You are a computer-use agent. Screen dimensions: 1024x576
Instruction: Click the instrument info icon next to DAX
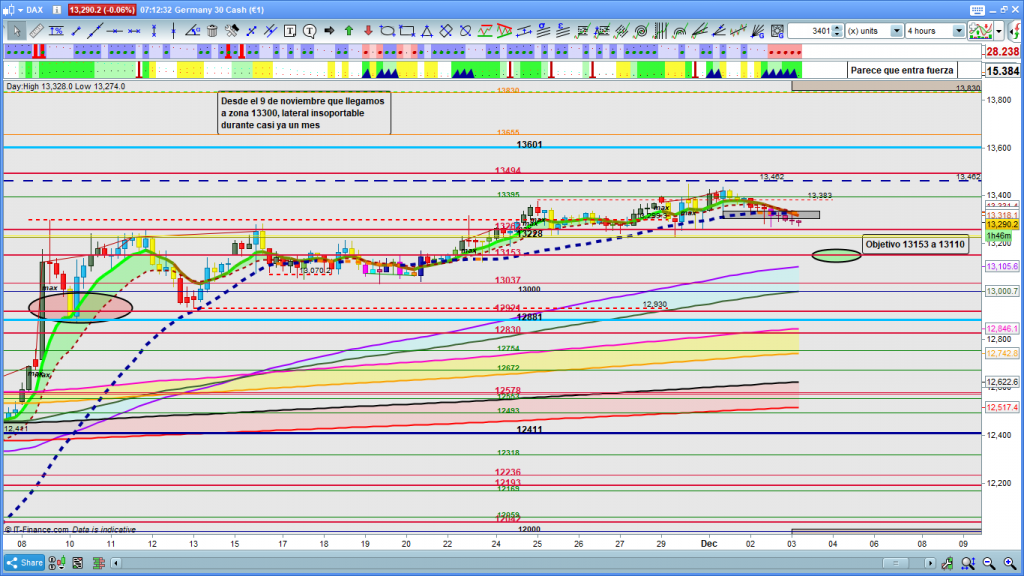(x=57, y=9)
